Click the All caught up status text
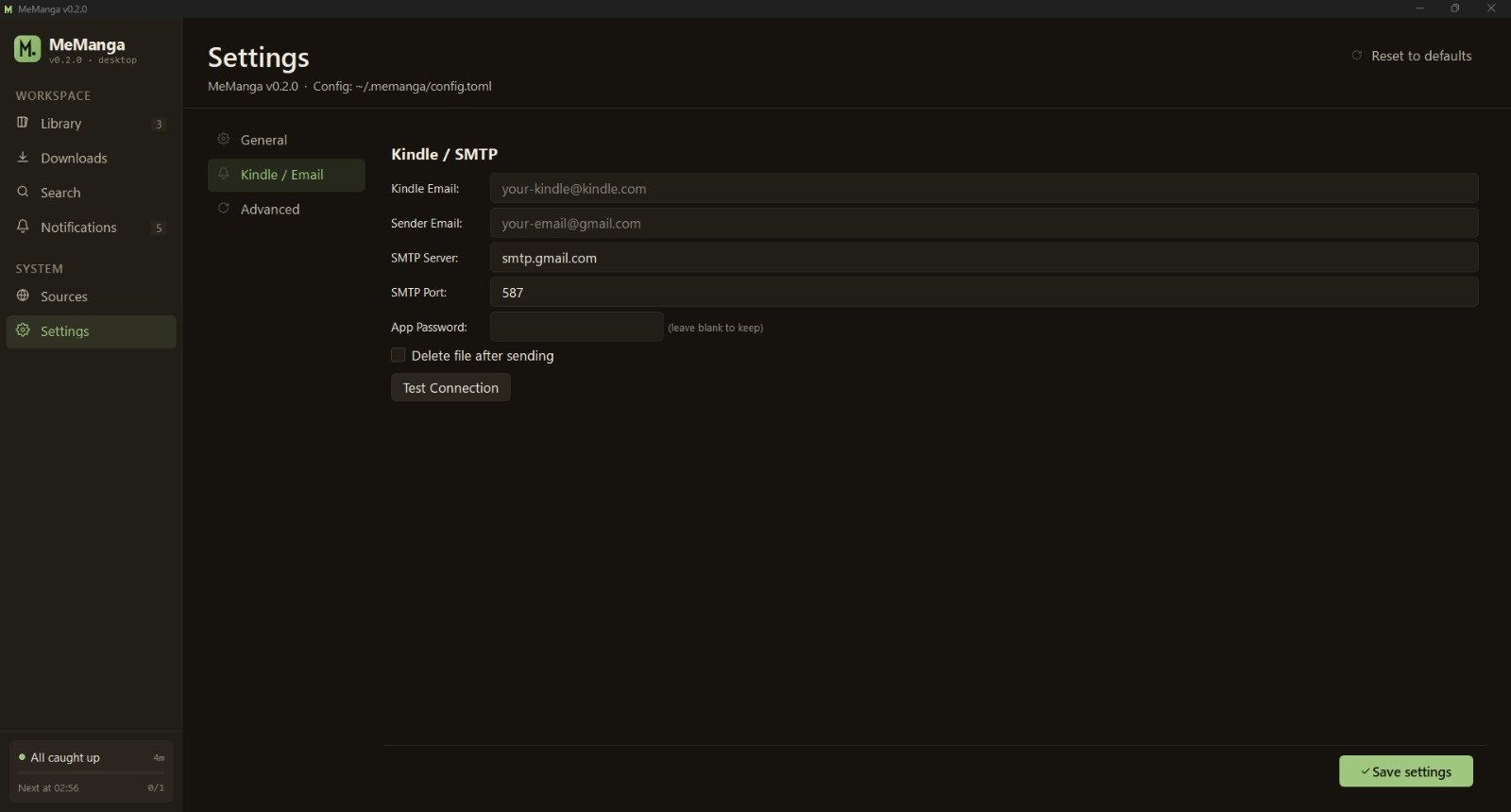Screen dimensions: 1511x812 pyautogui.click(x=65, y=757)
